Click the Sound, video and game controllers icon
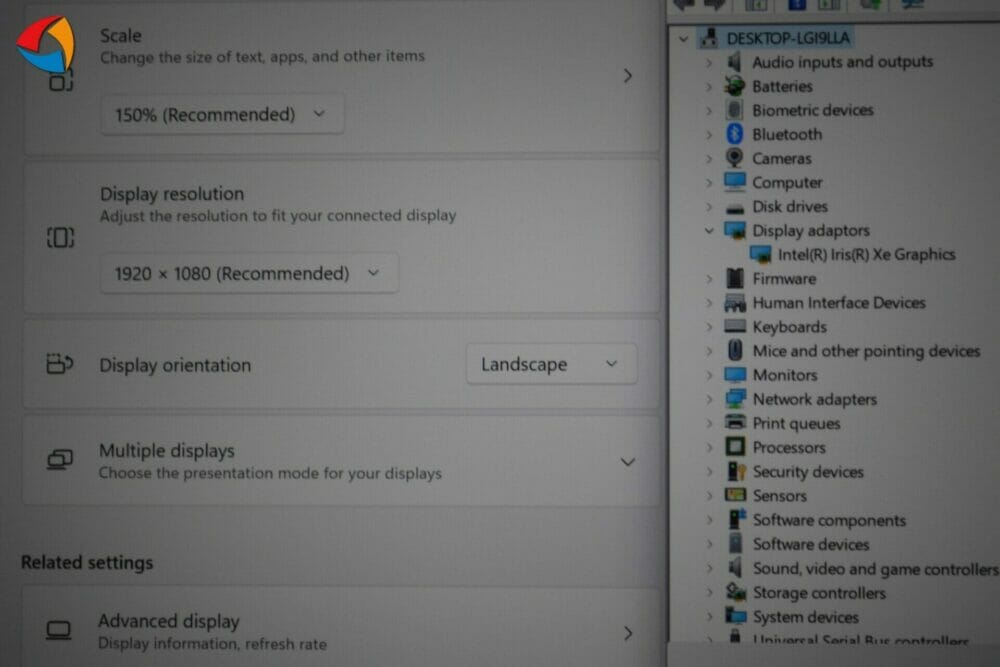This screenshot has width=1000, height=667. pos(735,568)
